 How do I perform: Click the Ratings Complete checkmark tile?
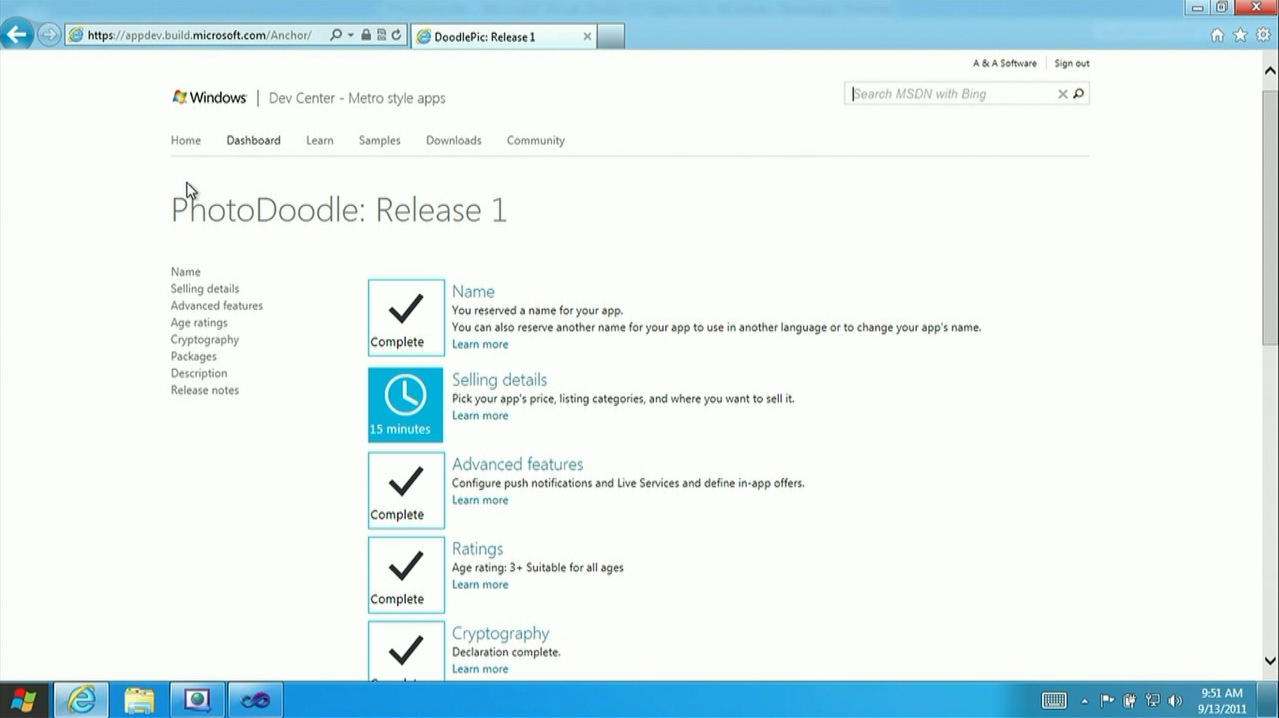click(406, 575)
